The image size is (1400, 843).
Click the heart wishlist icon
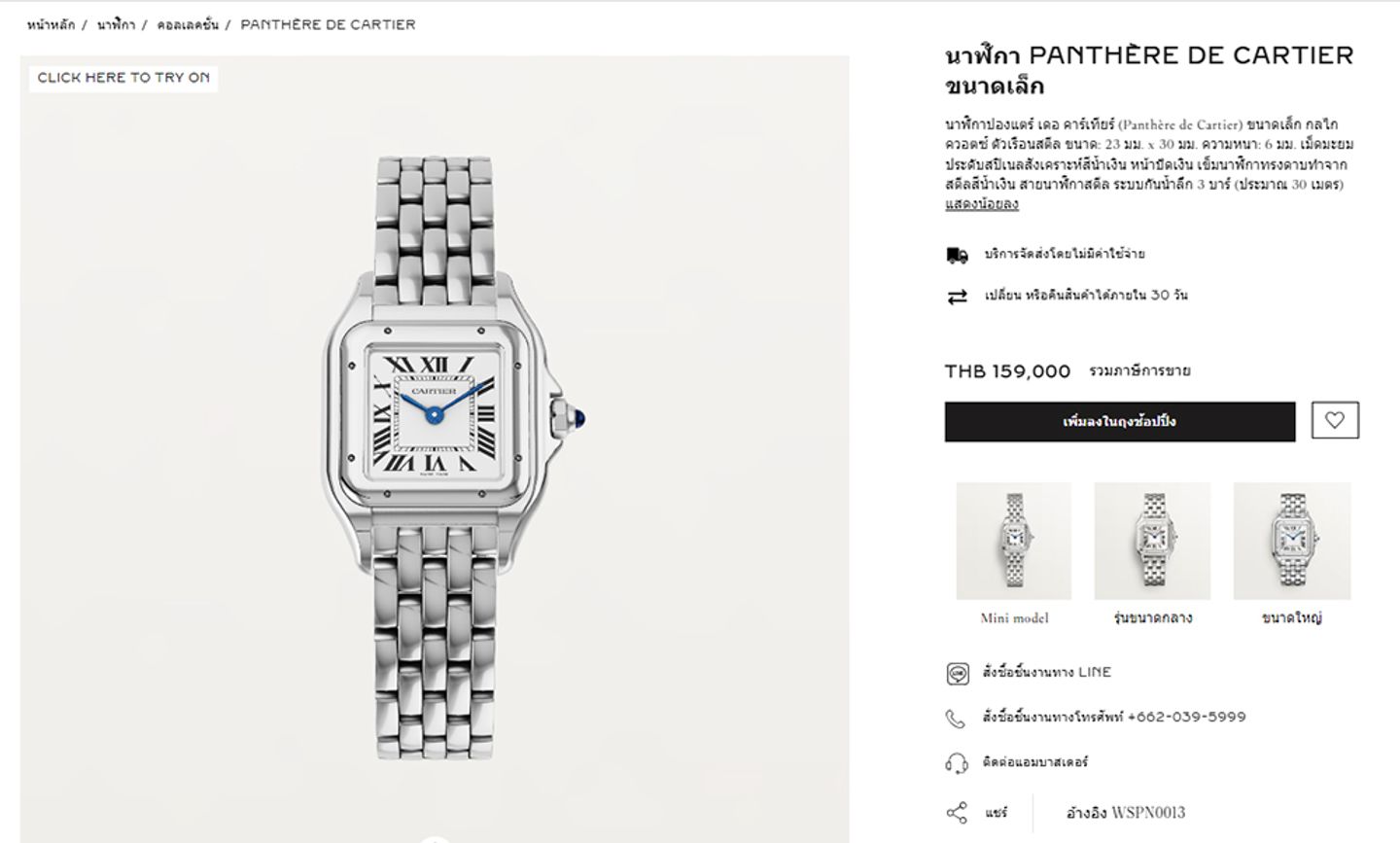coord(1335,421)
